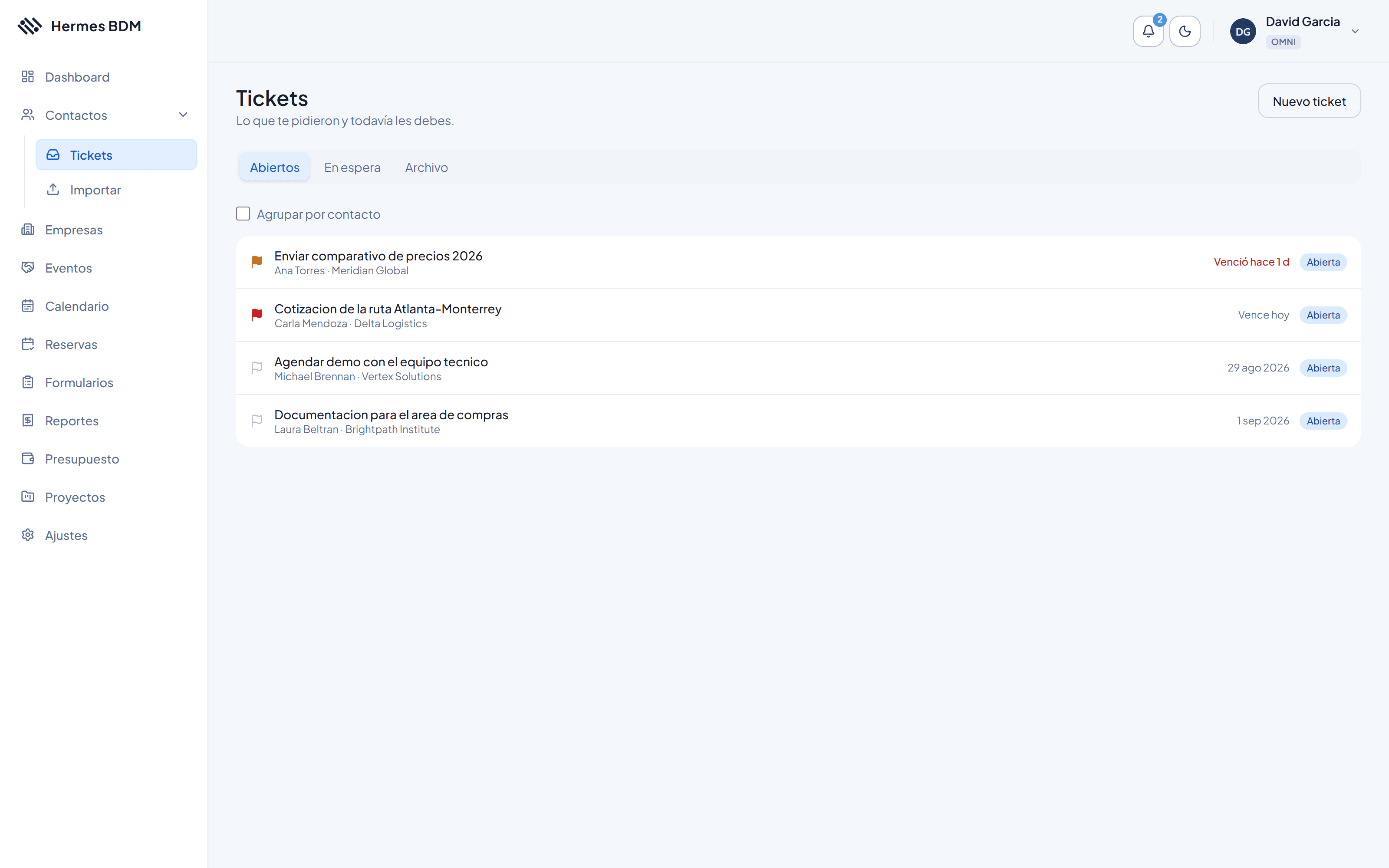Toggle dark mode moon icon

click(x=1185, y=31)
